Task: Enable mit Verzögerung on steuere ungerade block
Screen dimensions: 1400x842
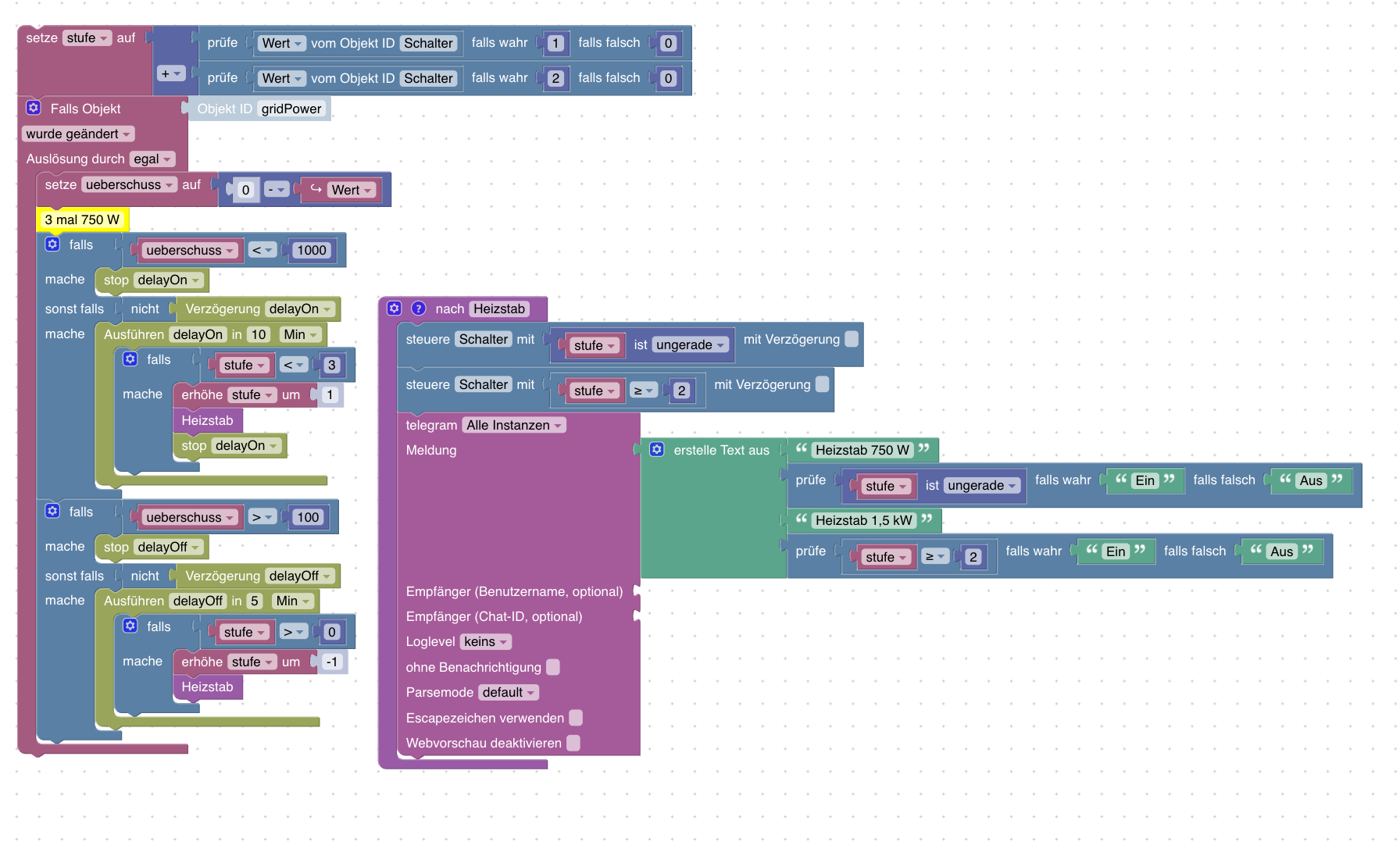Action: [852, 339]
